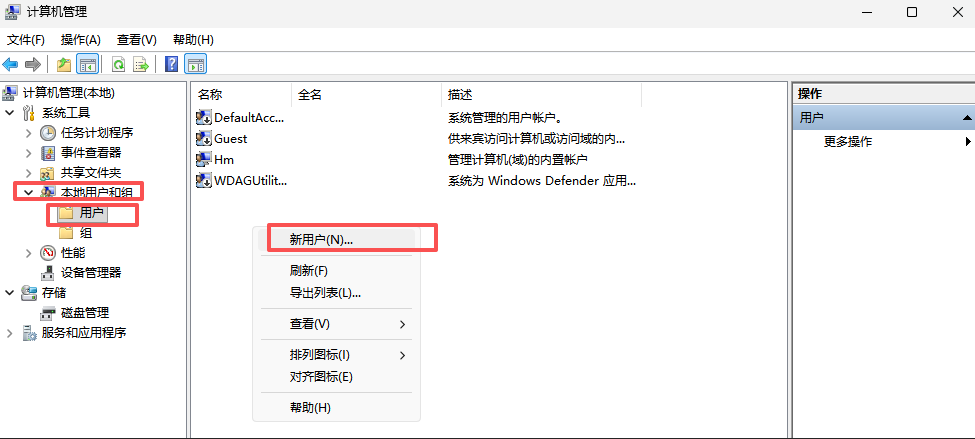
Task: Click 更多操作 in the actions pane
Action: (848, 142)
